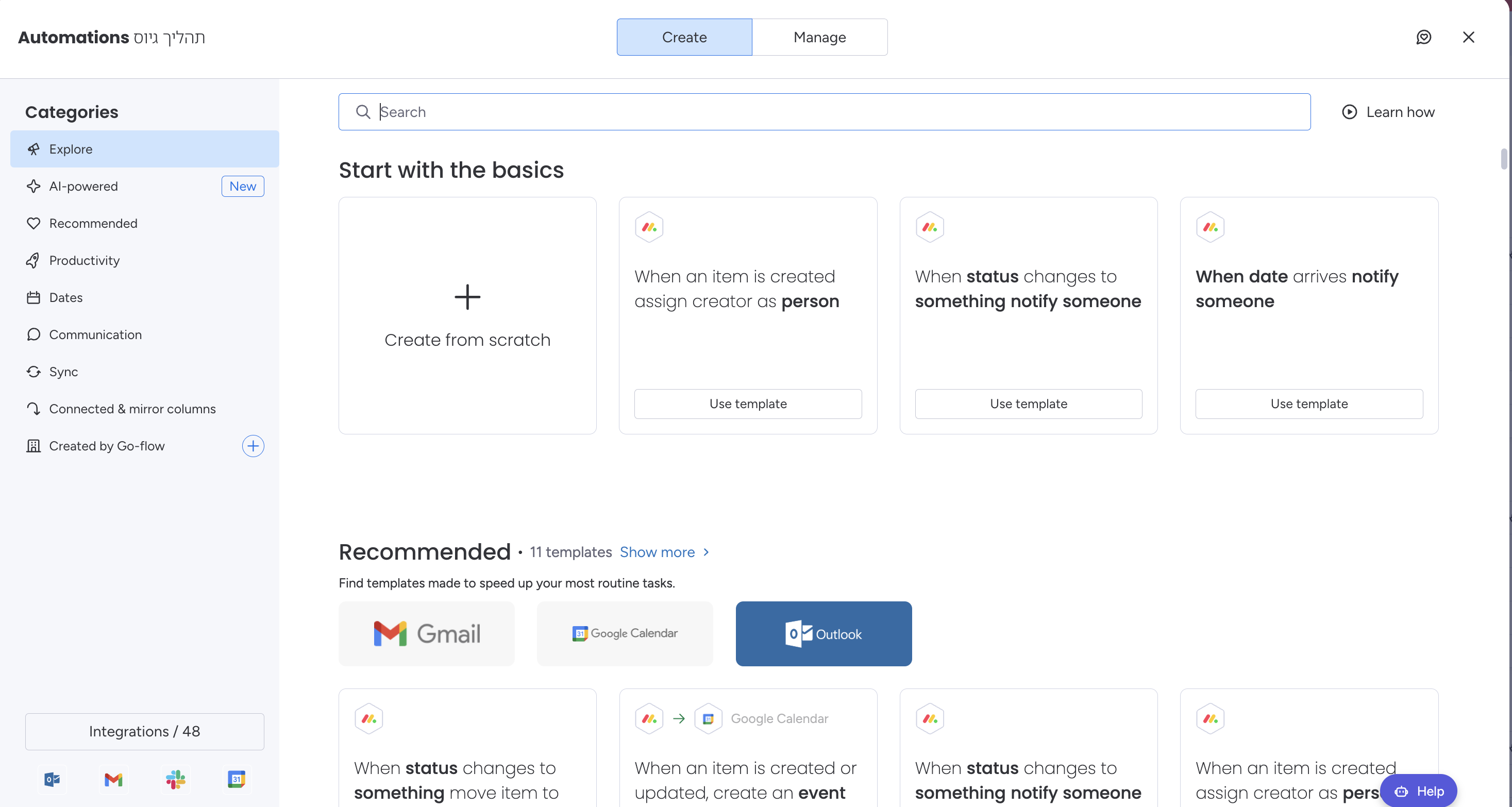Open the AI-powered category

[x=83, y=186]
